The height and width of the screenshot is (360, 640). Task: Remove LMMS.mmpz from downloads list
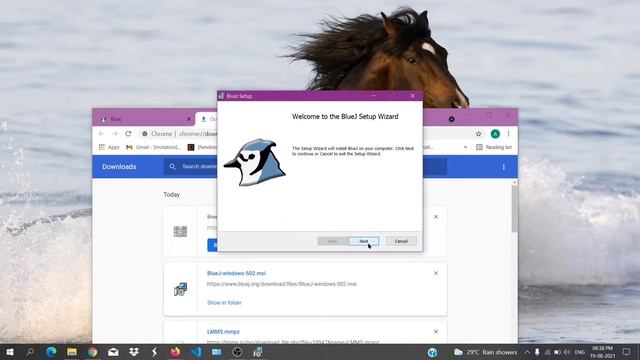click(436, 331)
